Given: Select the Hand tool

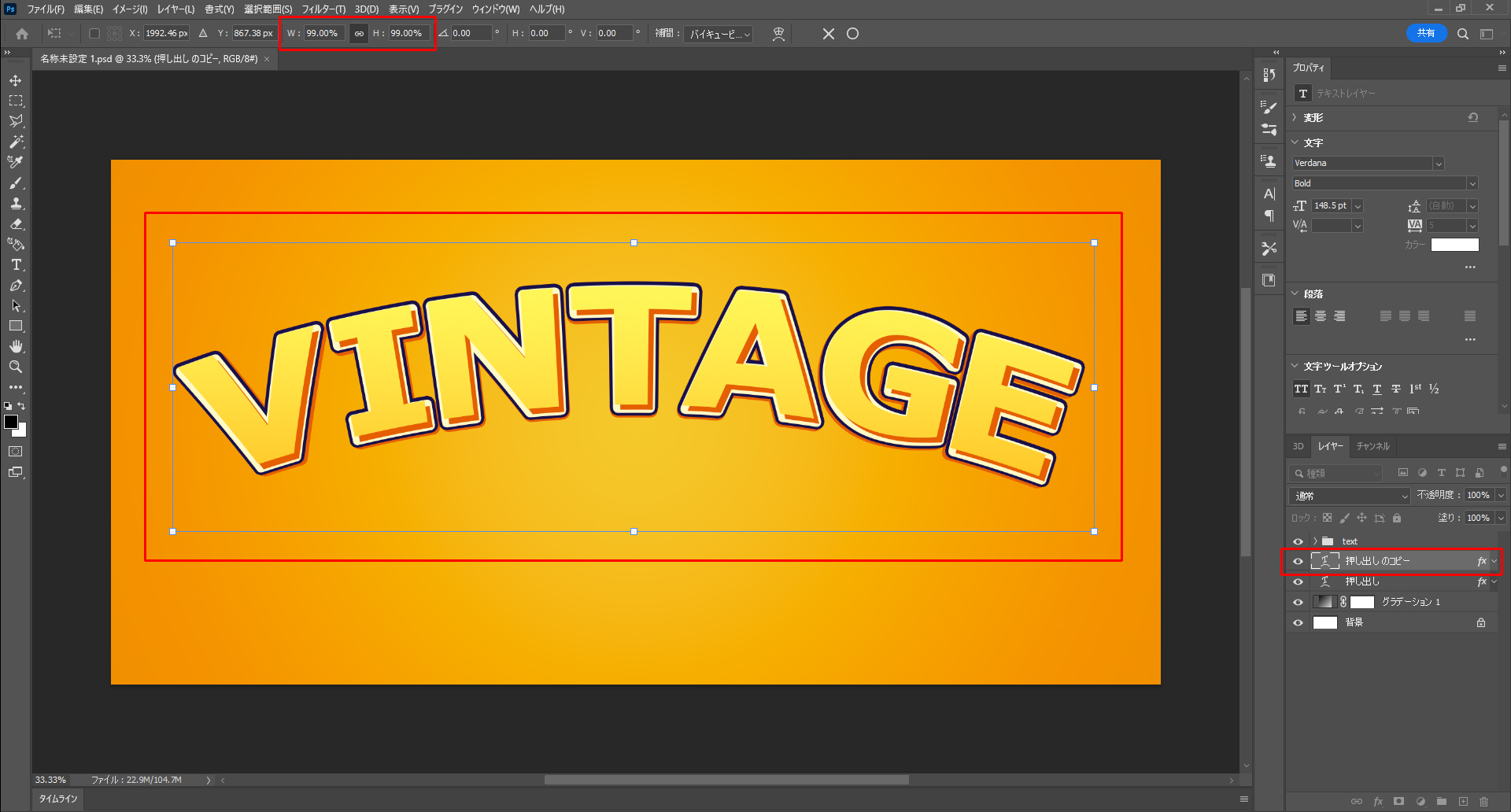Looking at the screenshot, I should [16, 346].
